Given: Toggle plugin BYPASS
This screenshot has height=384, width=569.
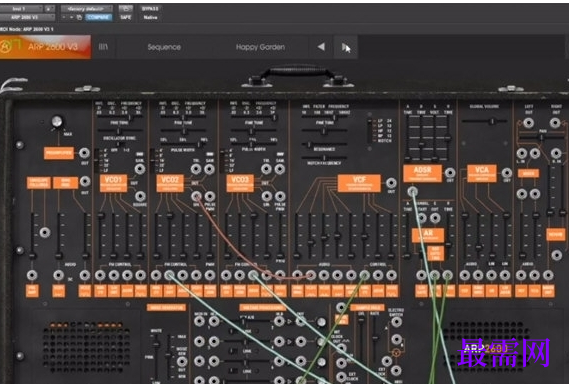Looking at the screenshot, I should click(150, 8).
